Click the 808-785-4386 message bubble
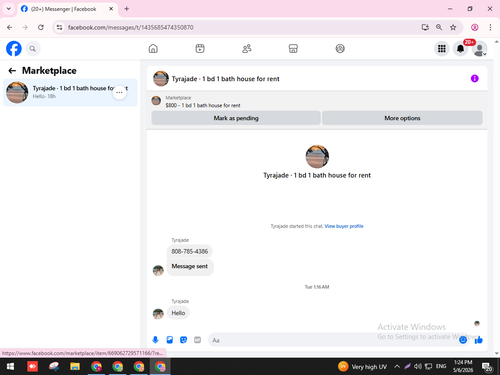 coord(189,251)
